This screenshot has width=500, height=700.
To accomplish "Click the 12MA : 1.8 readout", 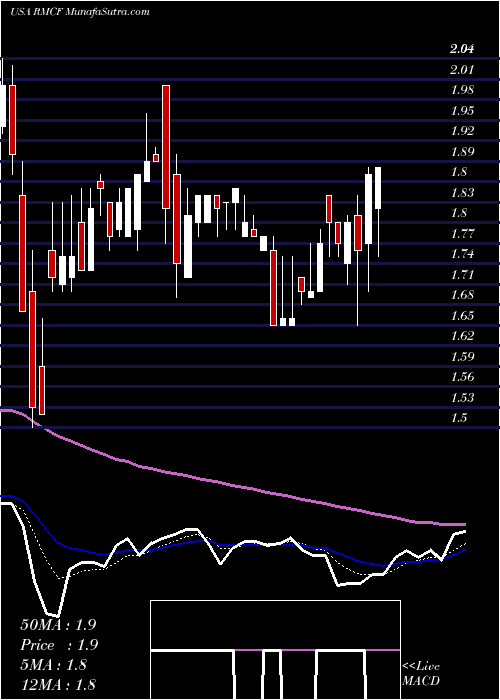I will [x=58, y=685].
